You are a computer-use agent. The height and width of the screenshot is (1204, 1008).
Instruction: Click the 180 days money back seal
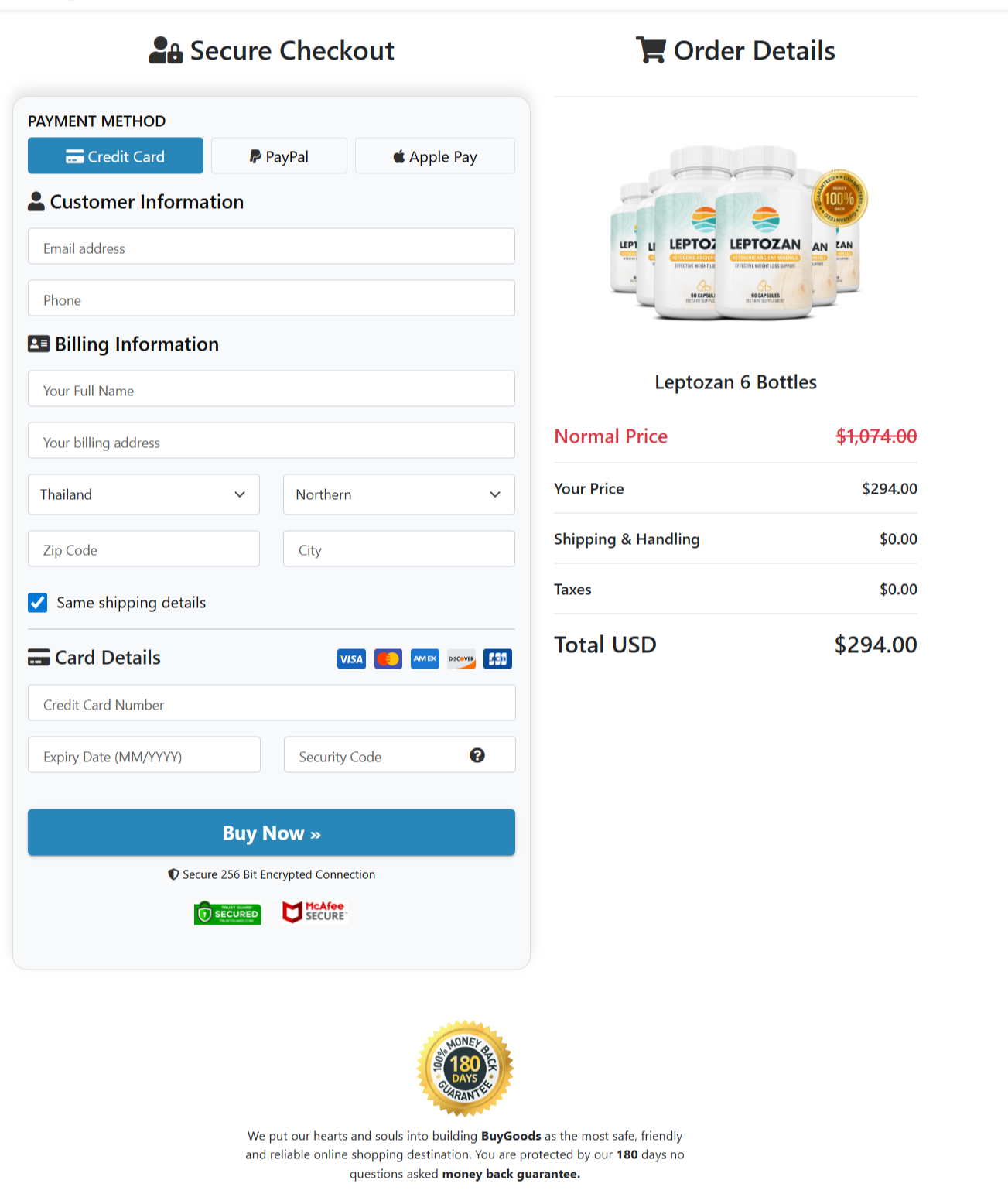(465, 1069)
